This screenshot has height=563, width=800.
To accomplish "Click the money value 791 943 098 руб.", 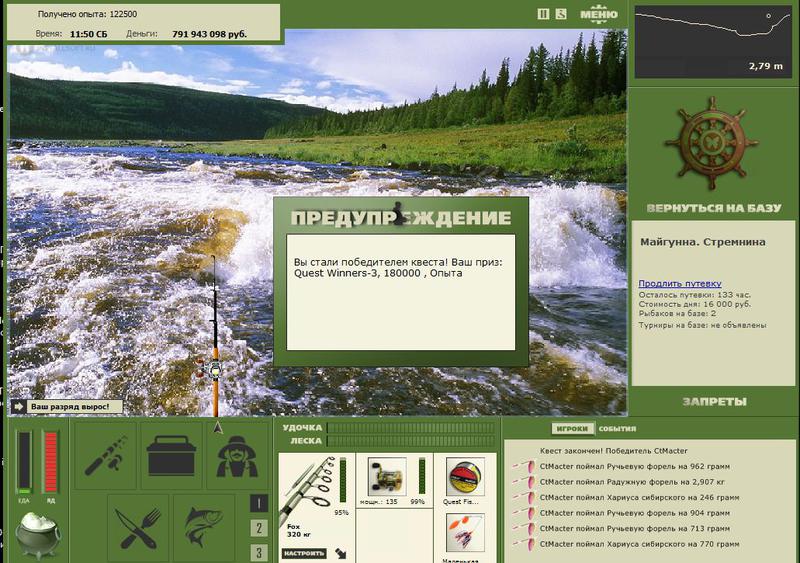I will point(209,34).
